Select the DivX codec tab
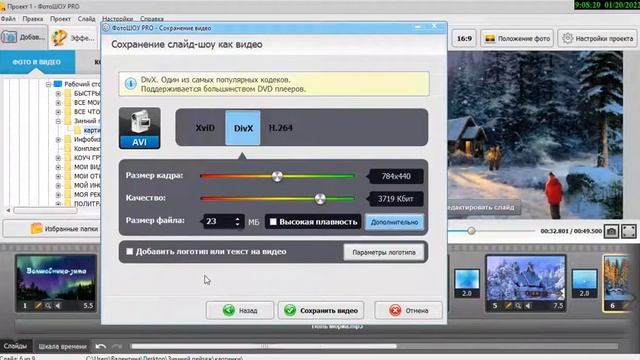The height and width of the screenshot is (360, 640). [x=243, y=128]
